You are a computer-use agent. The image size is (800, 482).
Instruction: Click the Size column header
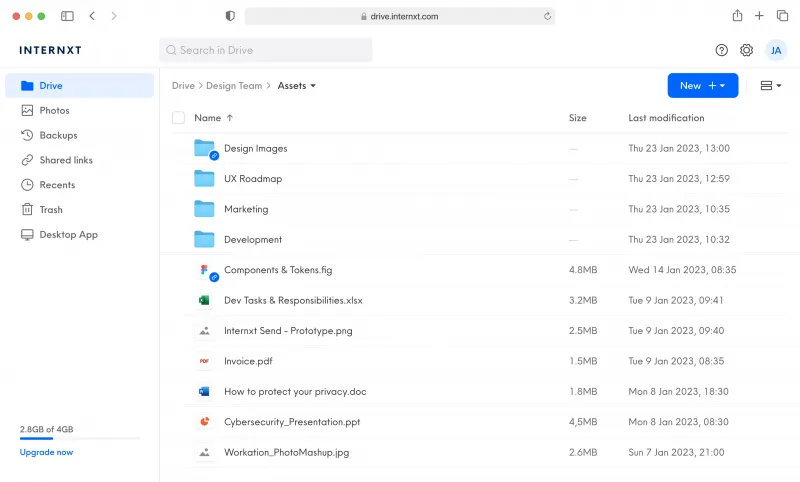[578, 118]
